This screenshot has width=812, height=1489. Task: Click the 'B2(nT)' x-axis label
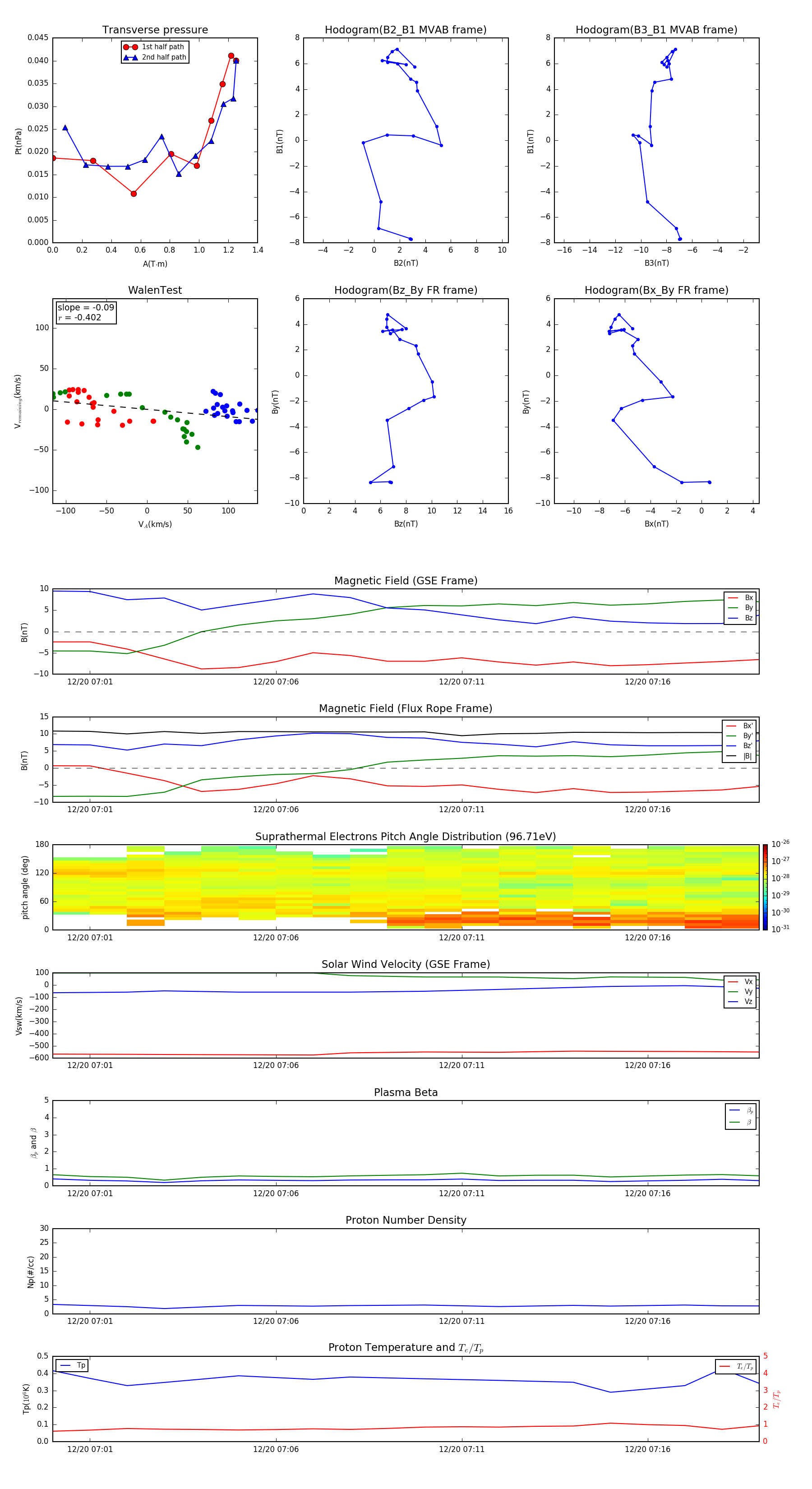point(406,263)
